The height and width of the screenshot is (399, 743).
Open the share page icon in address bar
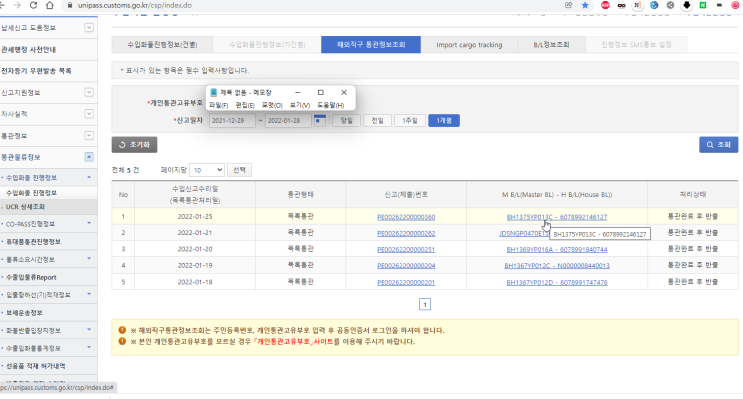pos(569,5)
